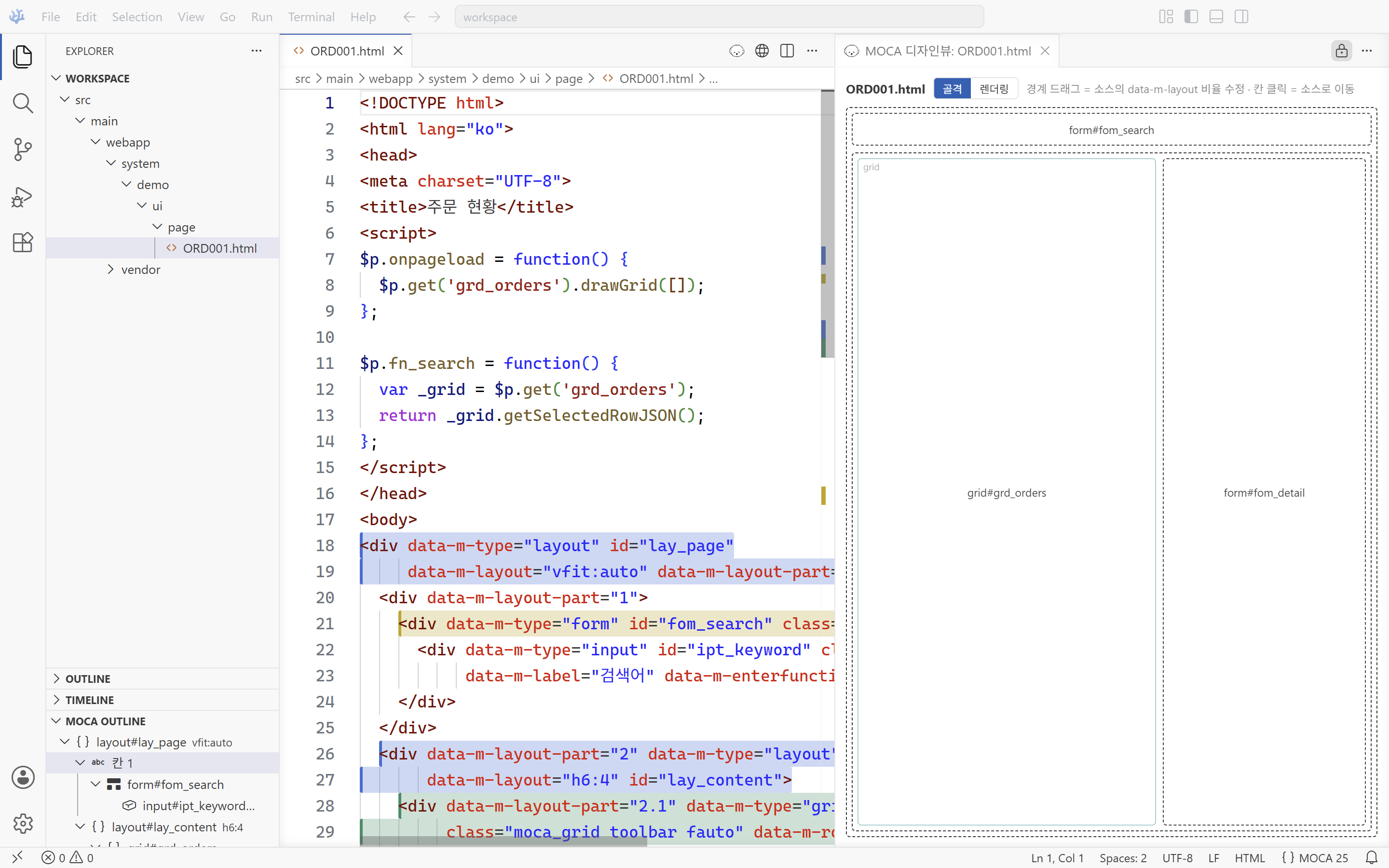Open editor More Actions ellipsis
This screenshot has height=868, width=1389.
(x=812, y=51)
